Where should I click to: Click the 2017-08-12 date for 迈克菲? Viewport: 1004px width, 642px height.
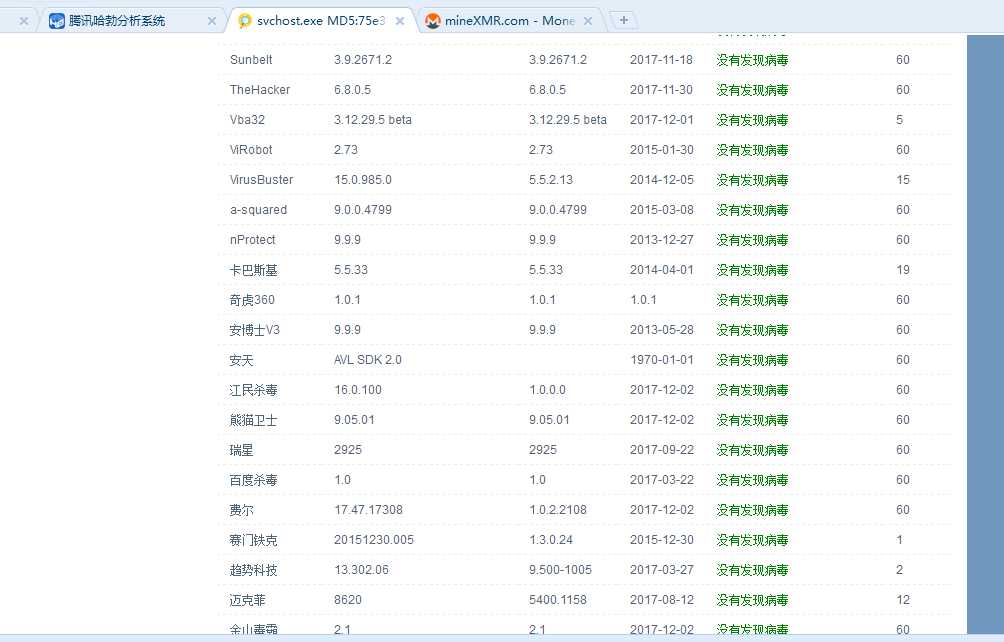[x=661, y=600]
